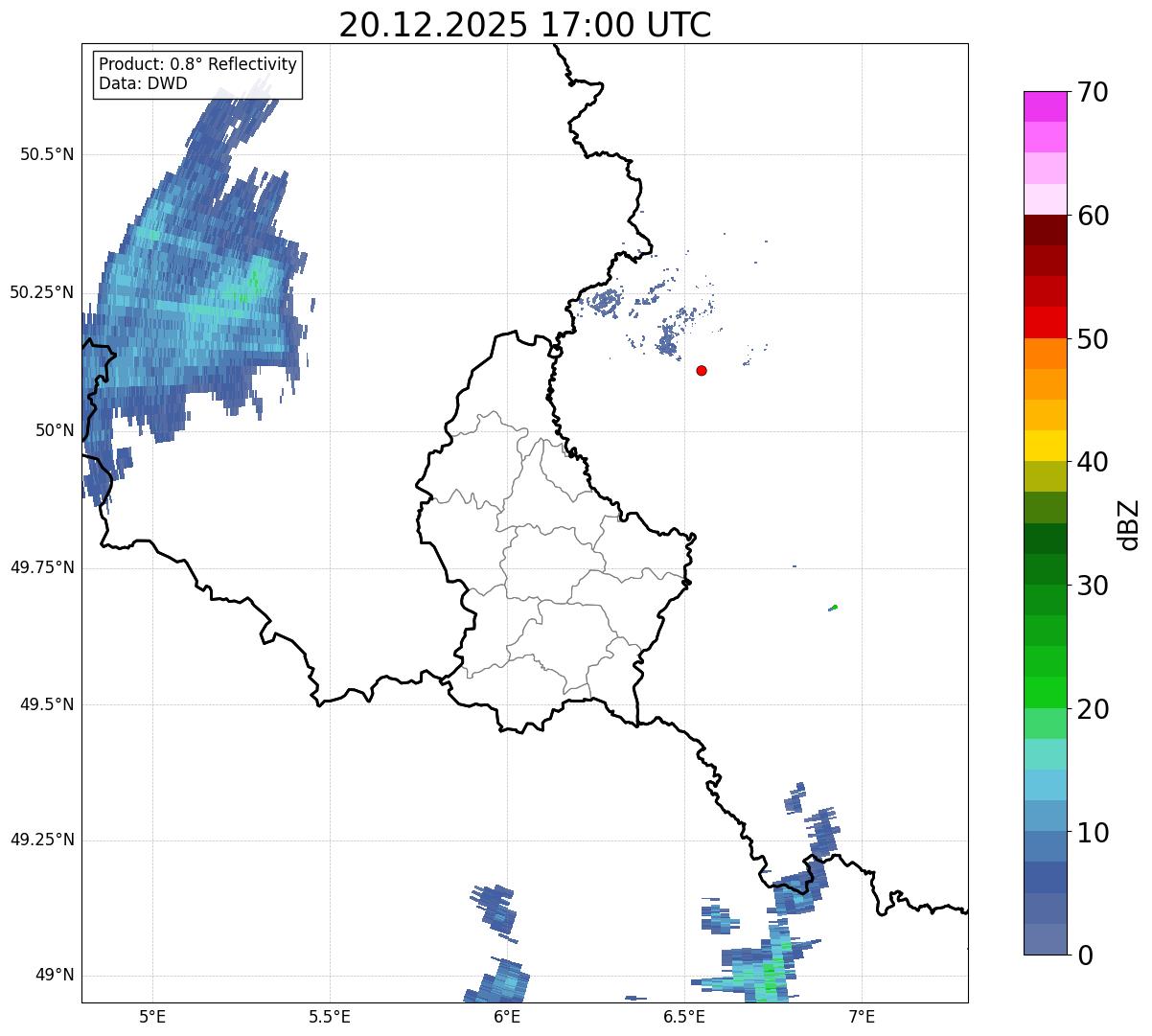Viewport: 1152px width, 1036px height.
Task: Click the 49.75°N latitude label
Action: tap(42, 567)
